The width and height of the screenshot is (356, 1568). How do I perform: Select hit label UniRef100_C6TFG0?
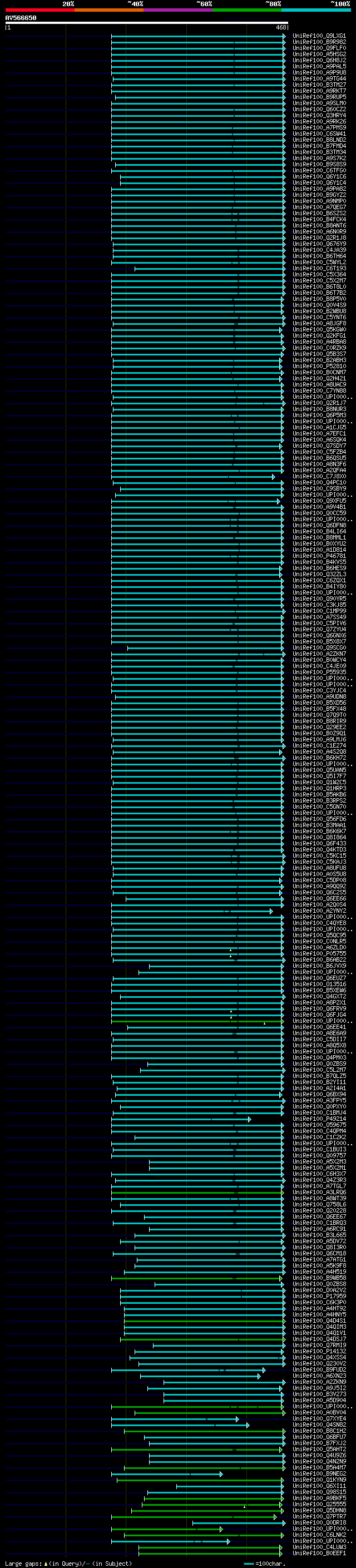319,170
